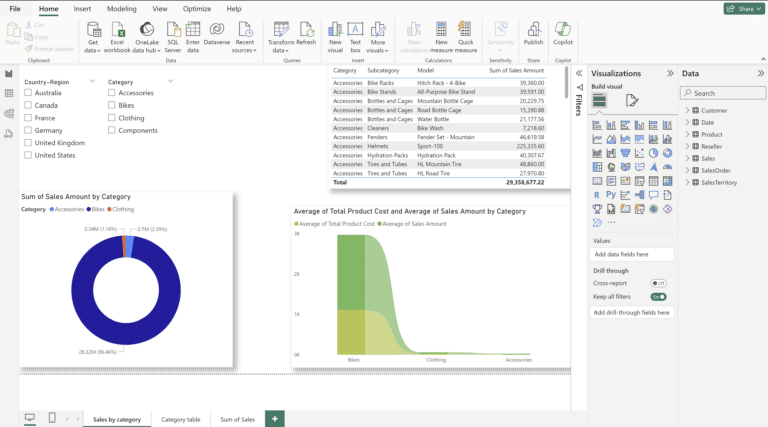Publish the report
The width and height of the screenshot is (768, 427).
tap(533, 33)
